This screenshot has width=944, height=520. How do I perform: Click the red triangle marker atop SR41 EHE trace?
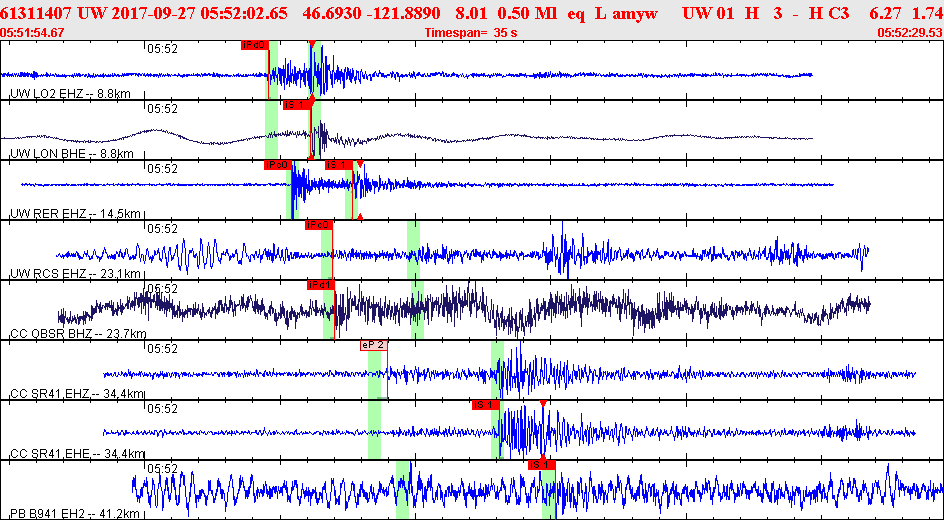(543, 404)
